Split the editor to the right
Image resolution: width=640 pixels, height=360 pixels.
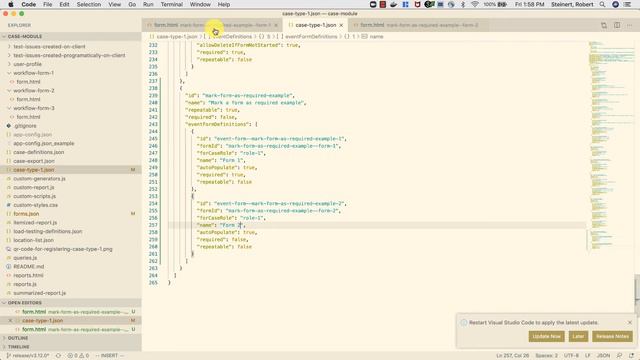click(x=617, y=25)
